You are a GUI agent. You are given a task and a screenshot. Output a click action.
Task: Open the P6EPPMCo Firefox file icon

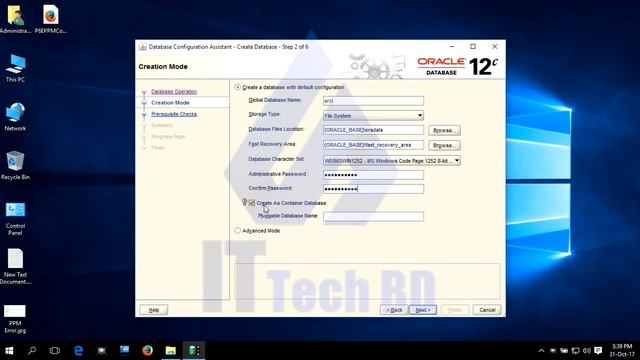(51, 19)
